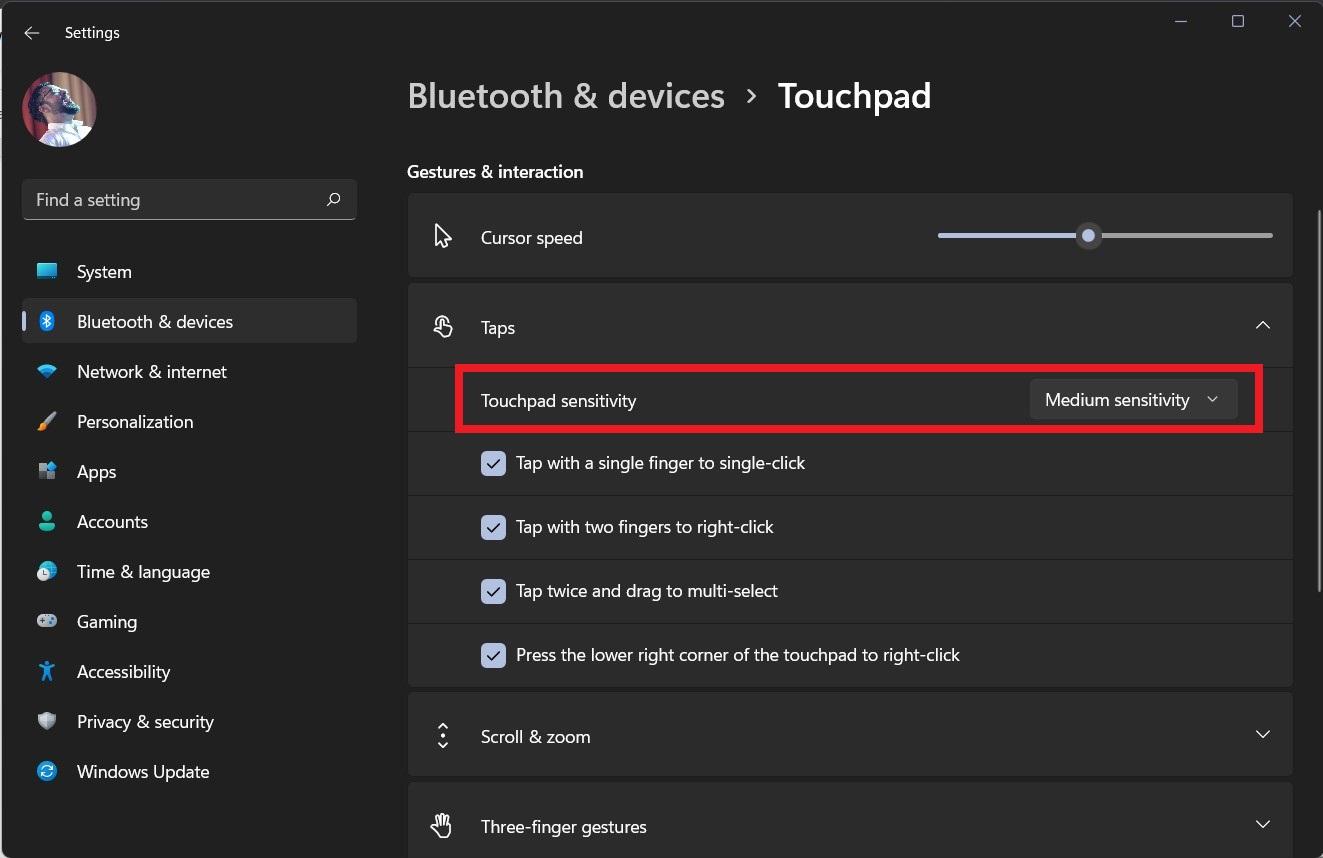Navigate back to Bluetooth & devices breadcrumb

pyautogui.click(x=566, y=96)
